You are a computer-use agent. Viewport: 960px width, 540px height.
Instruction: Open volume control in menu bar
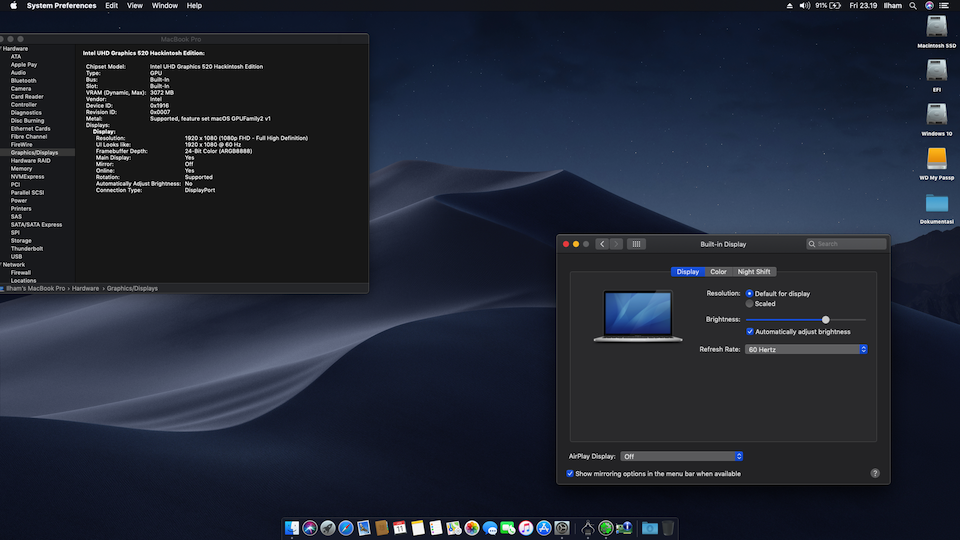pos(804,6)
